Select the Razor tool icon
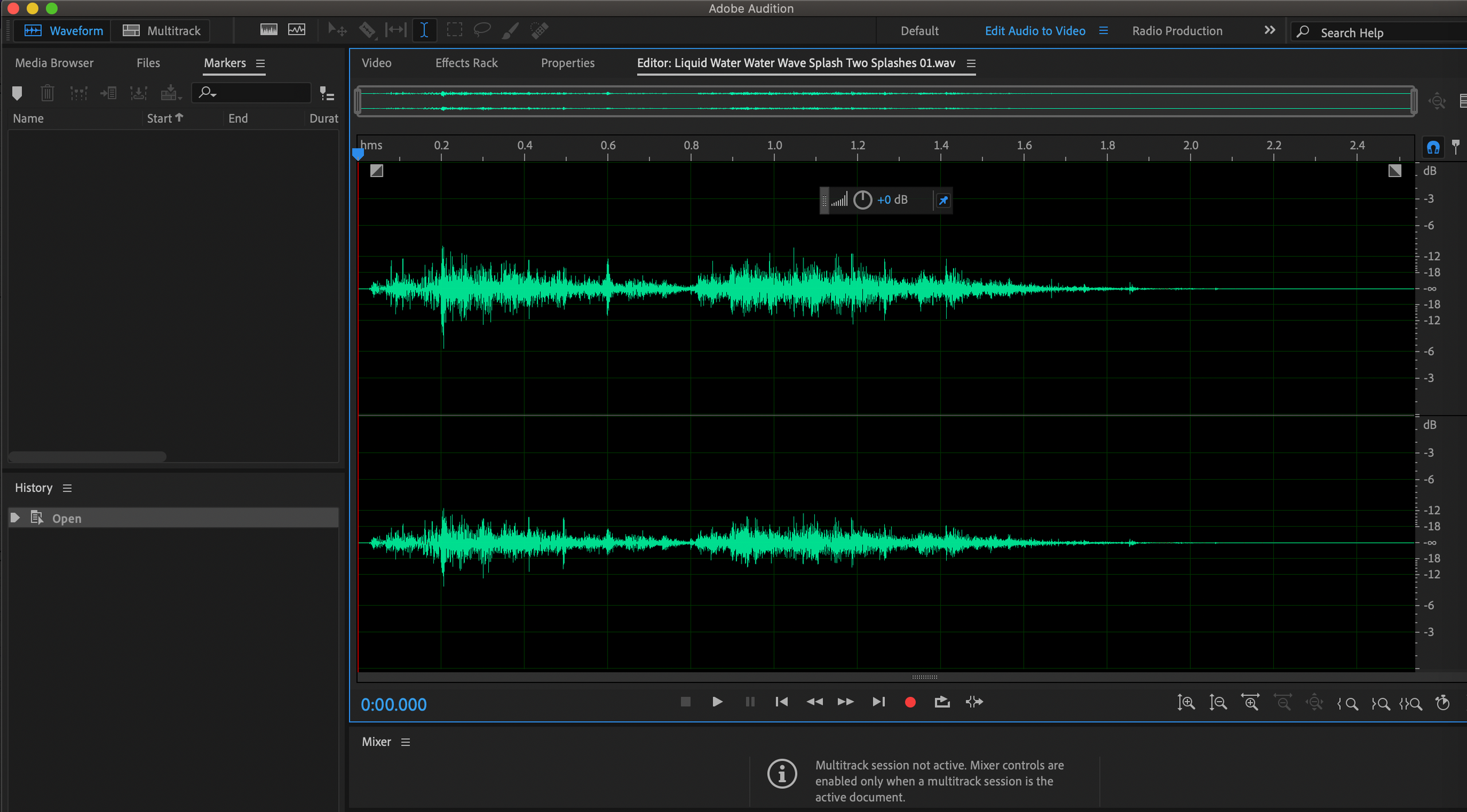 coord(367,30)
